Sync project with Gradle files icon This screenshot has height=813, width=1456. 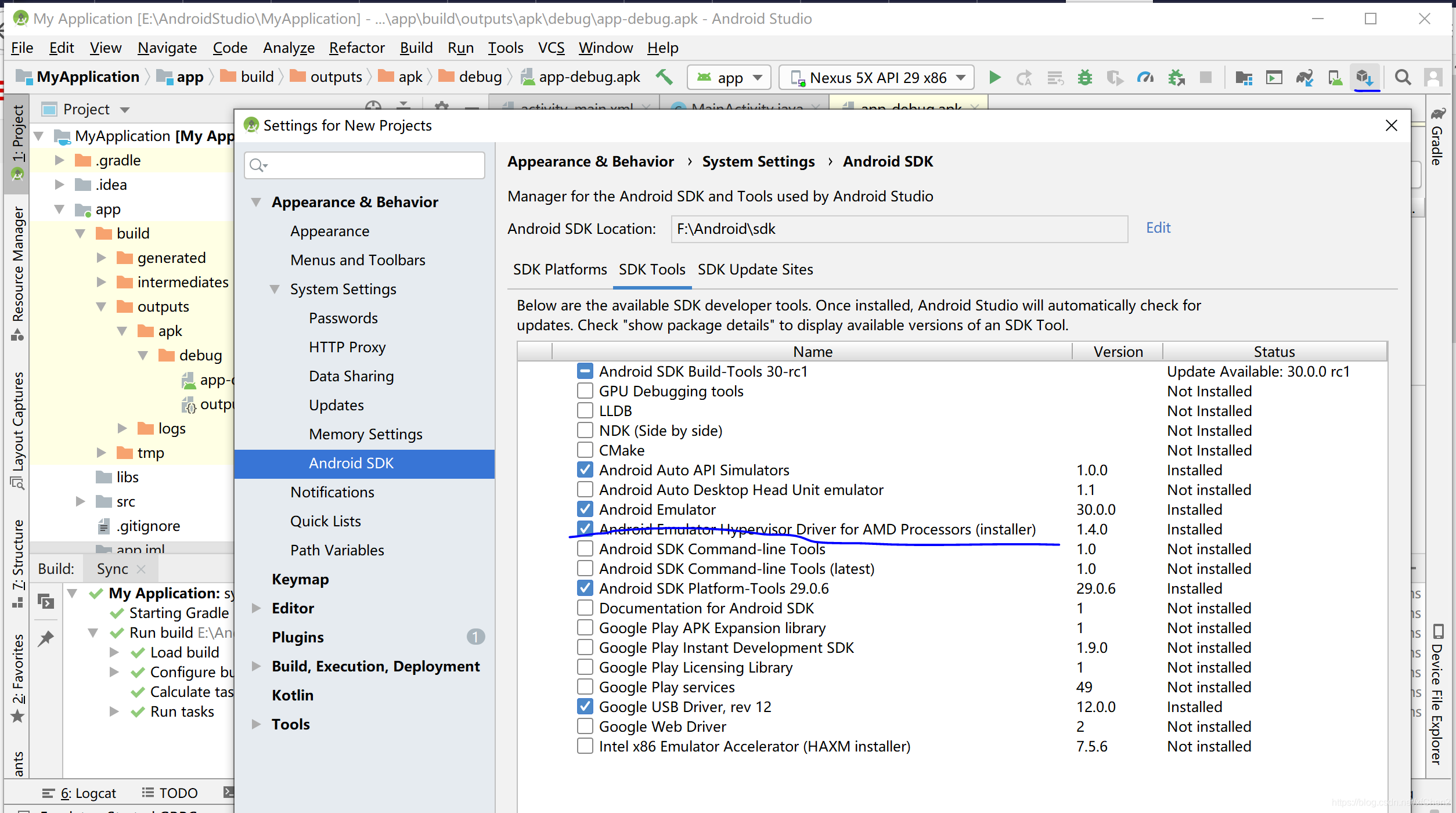tap(1304, 77)
